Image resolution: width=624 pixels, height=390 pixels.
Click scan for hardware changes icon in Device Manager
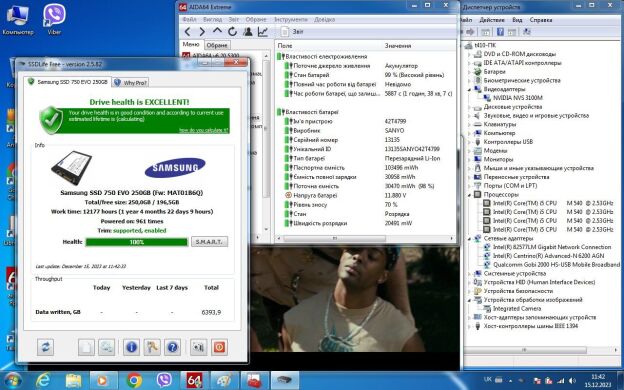[527, 32]
